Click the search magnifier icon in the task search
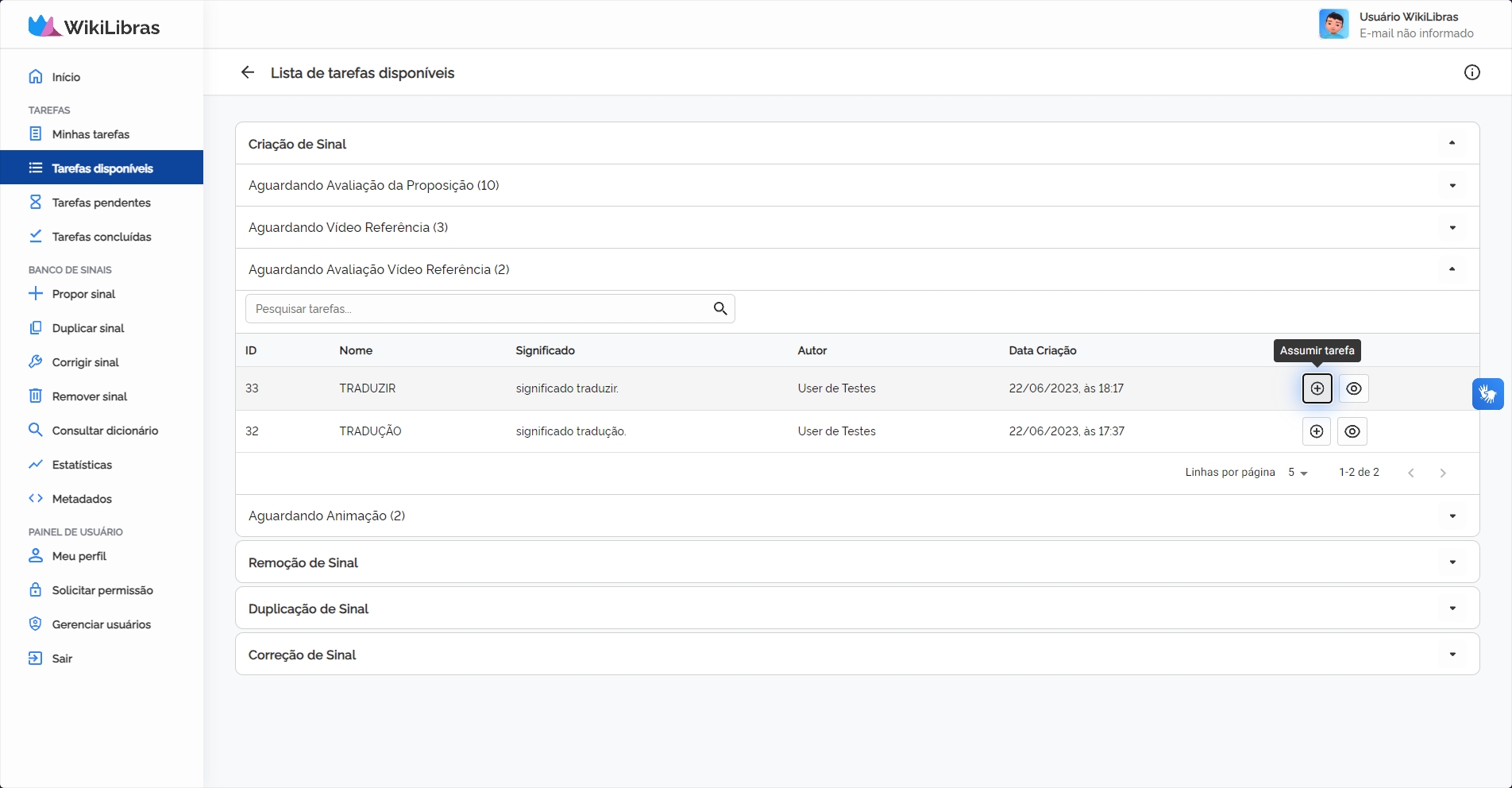Screen dimensions: 1512x788 (719, 309)
